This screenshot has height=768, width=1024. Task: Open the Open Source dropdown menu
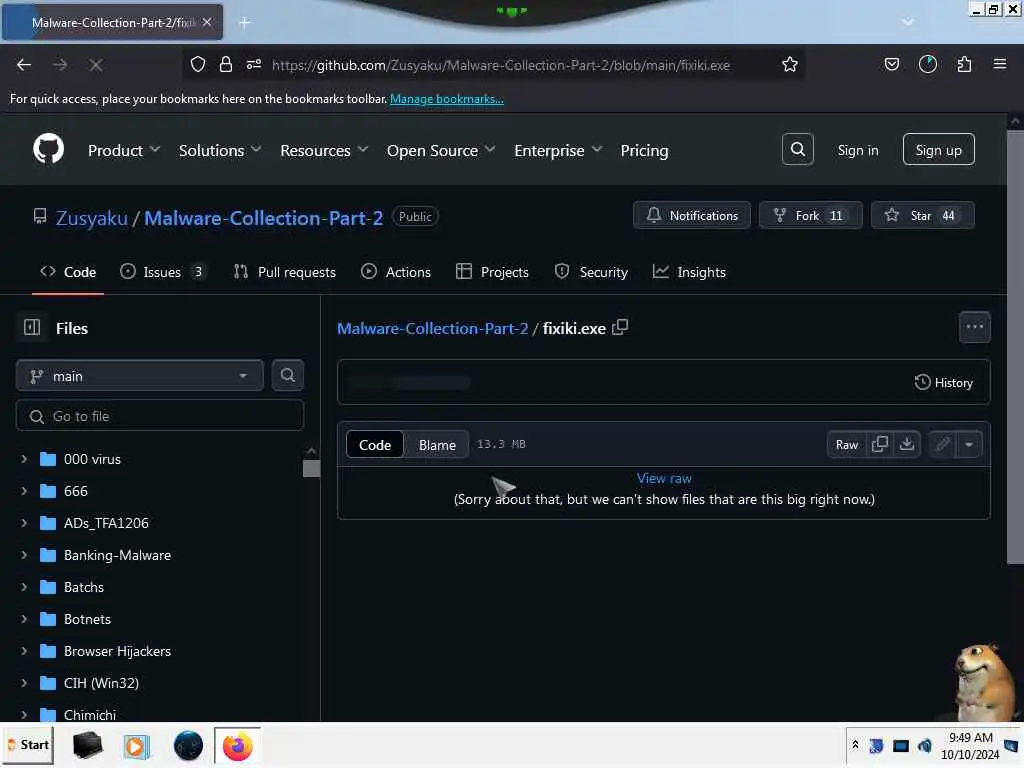[x=441, y=150]
